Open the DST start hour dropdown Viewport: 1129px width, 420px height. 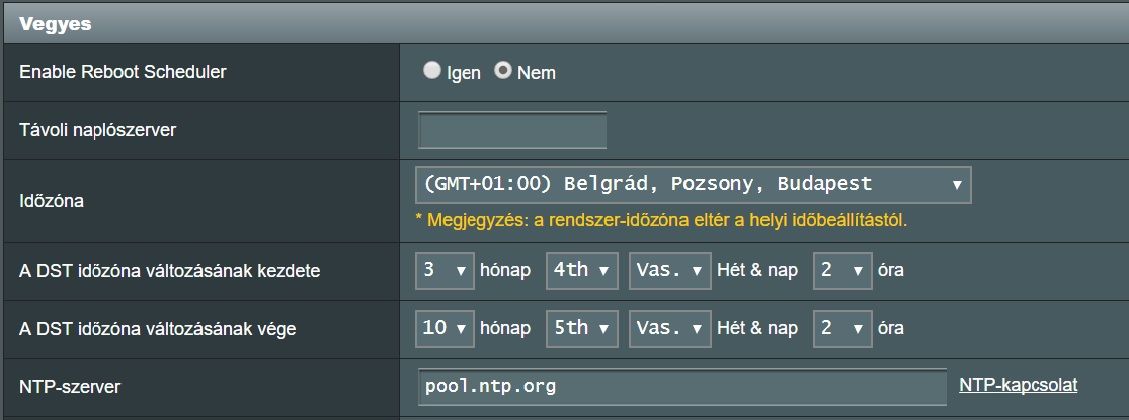(x=841, y=270)
